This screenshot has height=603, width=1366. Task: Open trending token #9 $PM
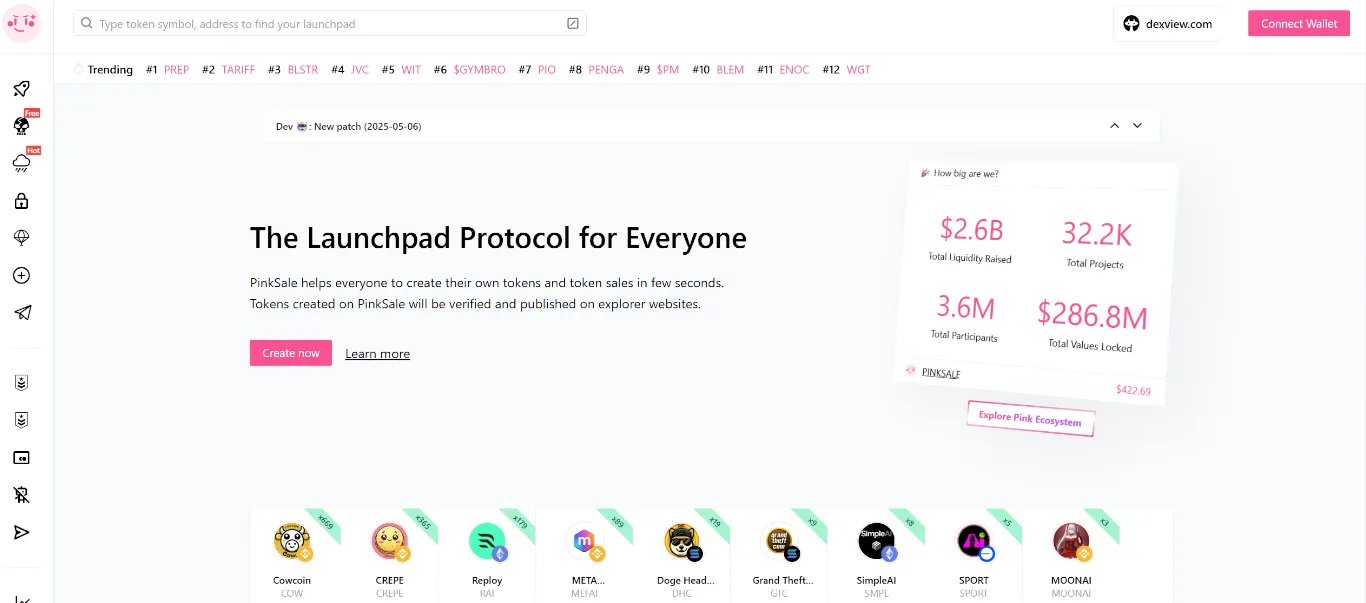pos(658,70)
